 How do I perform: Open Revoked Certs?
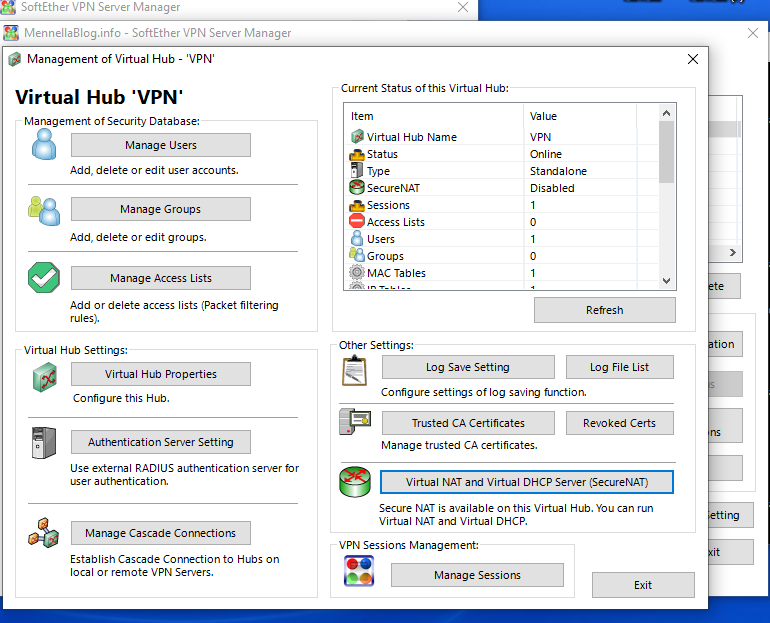(x=619, y=423)
